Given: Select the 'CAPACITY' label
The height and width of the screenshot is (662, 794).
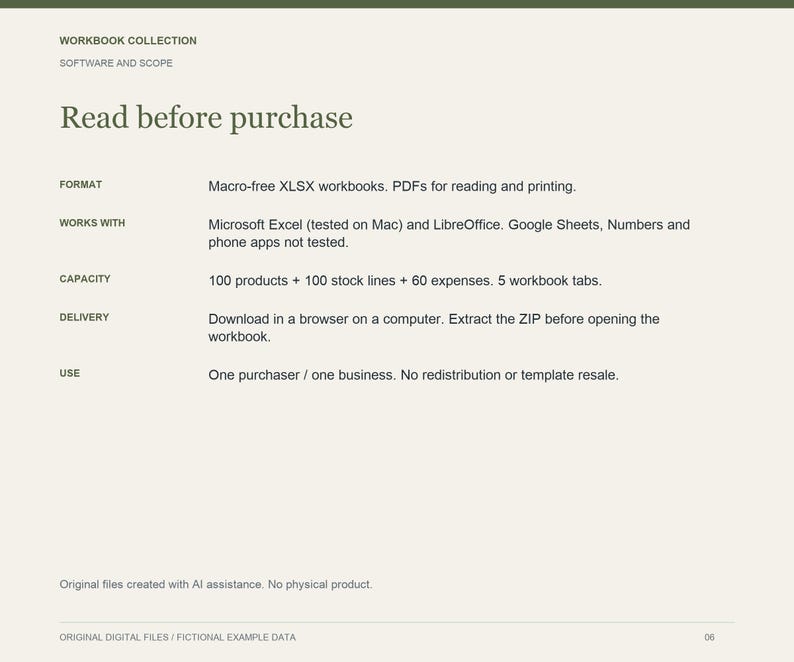Looking at the screenshot, I should [85, 279].
